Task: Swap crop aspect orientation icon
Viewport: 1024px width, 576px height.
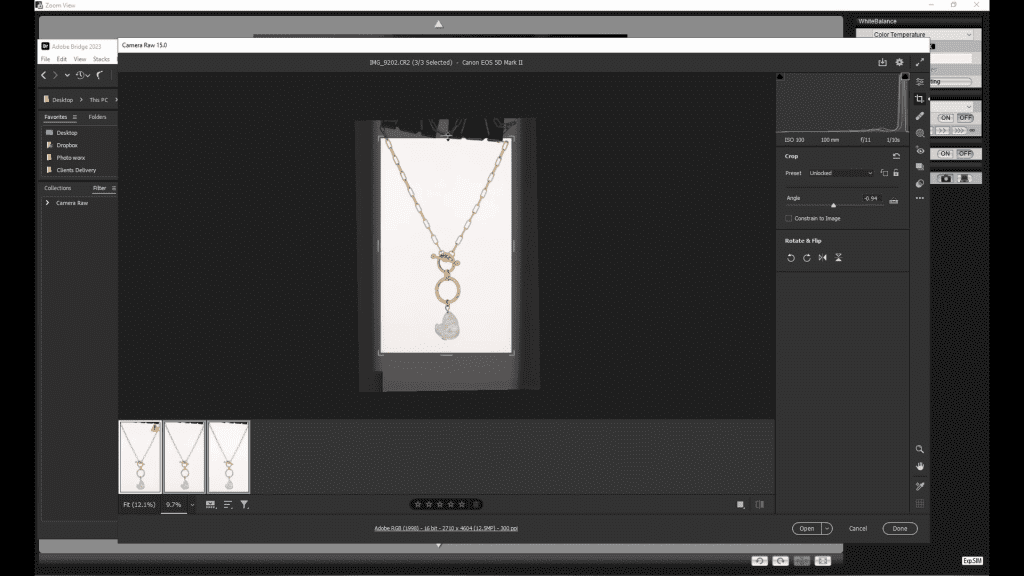Action: tap(884, 173)
